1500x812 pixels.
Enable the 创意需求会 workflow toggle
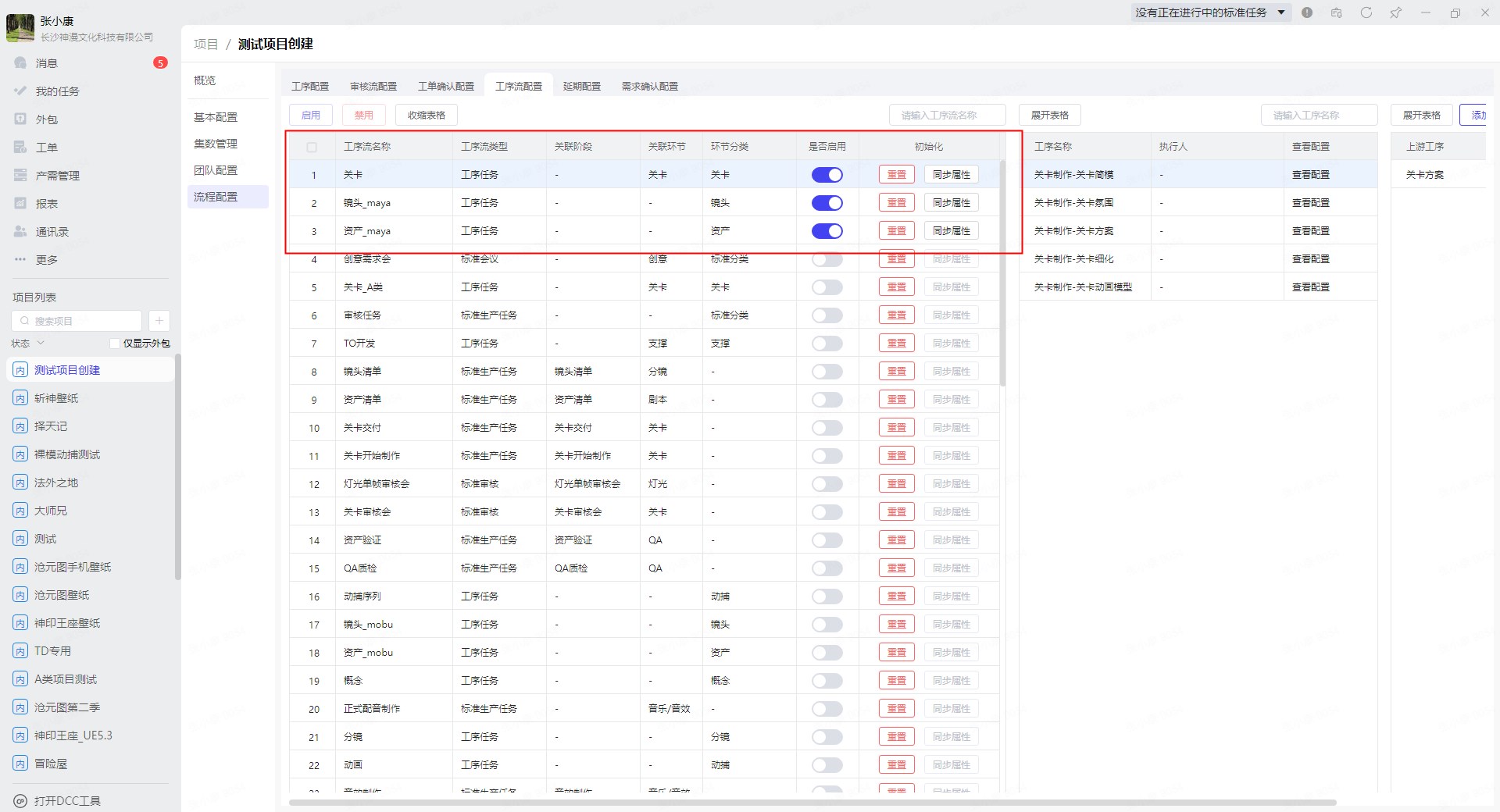click(827, 259)
